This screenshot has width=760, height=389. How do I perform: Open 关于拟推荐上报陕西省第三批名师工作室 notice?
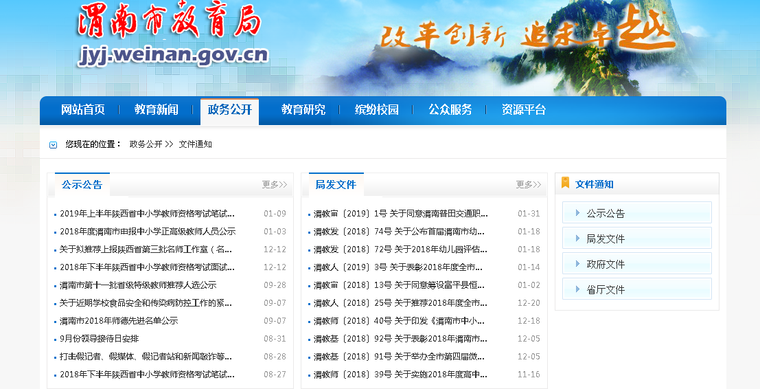145,249
